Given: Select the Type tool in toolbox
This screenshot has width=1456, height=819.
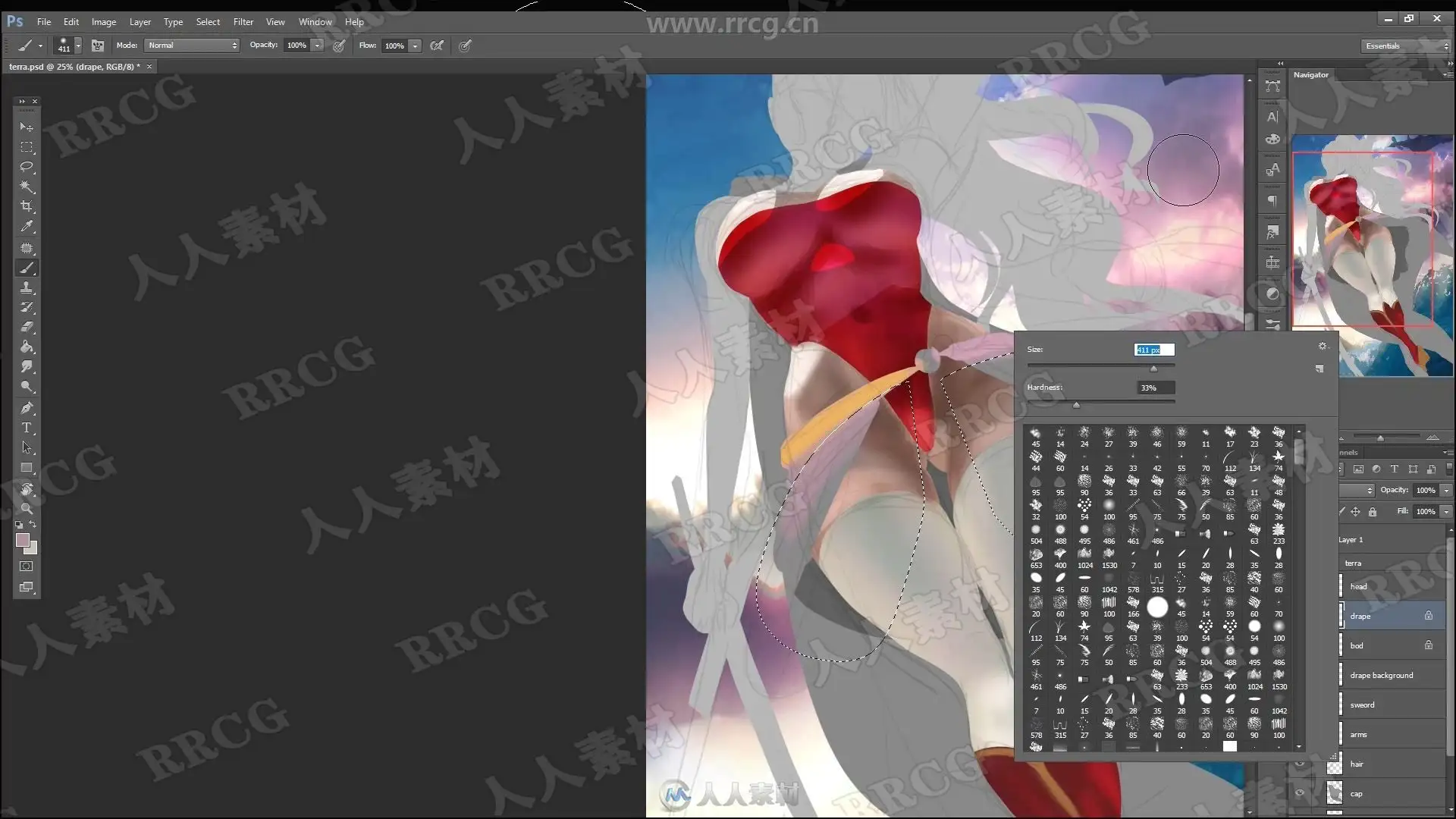Looking at the screenshot, I should coord(27,428).
